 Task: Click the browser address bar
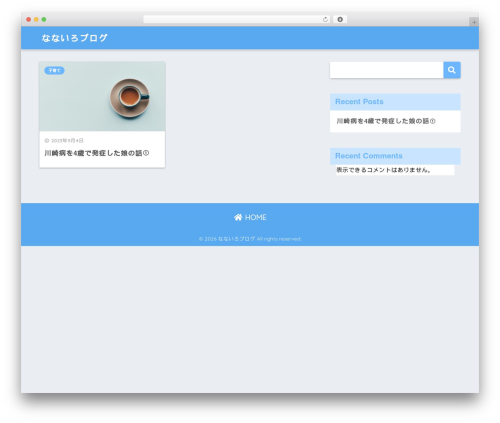click(236, 20)
